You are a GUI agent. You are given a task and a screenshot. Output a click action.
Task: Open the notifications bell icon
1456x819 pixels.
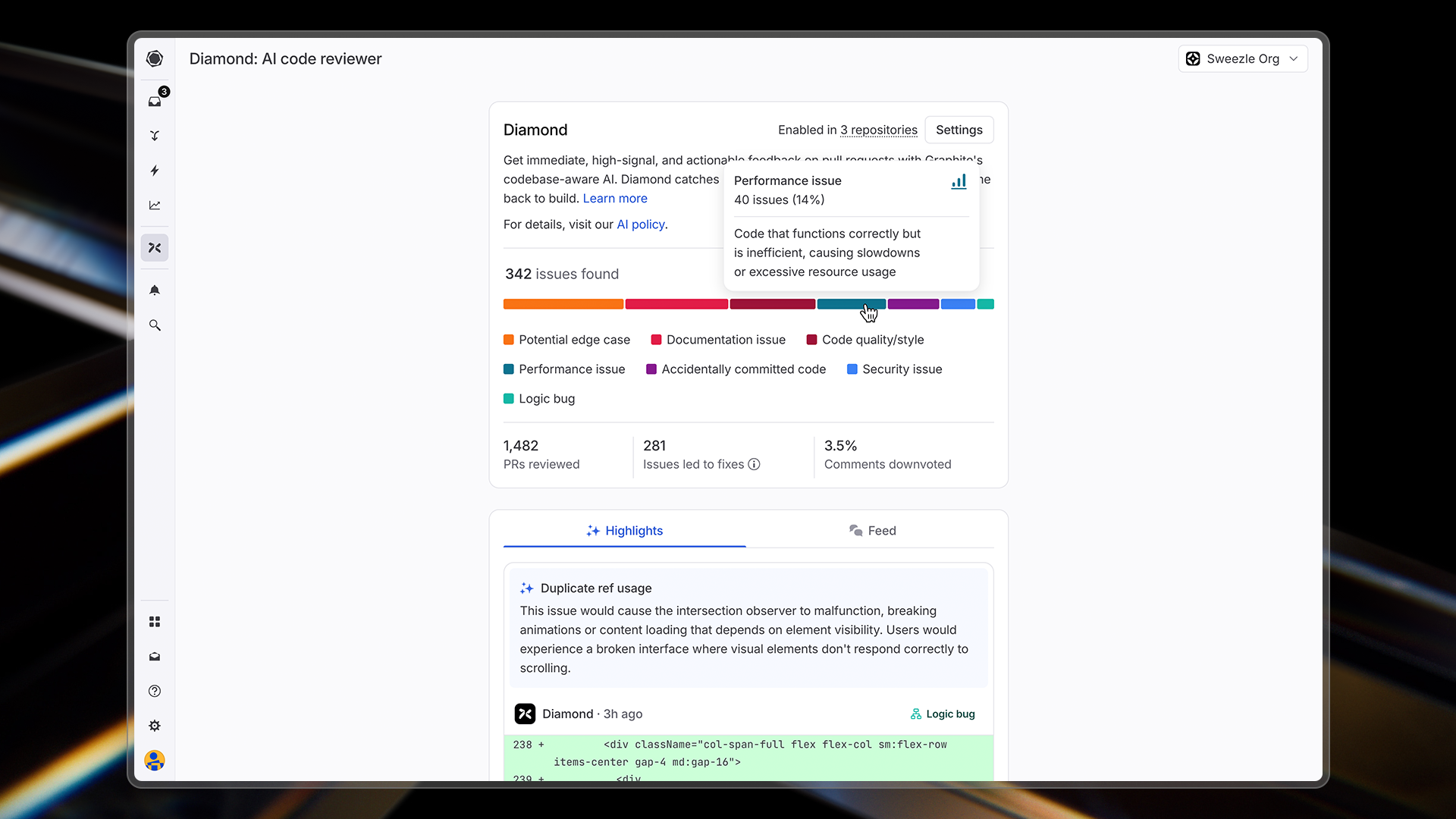(155, 290)
